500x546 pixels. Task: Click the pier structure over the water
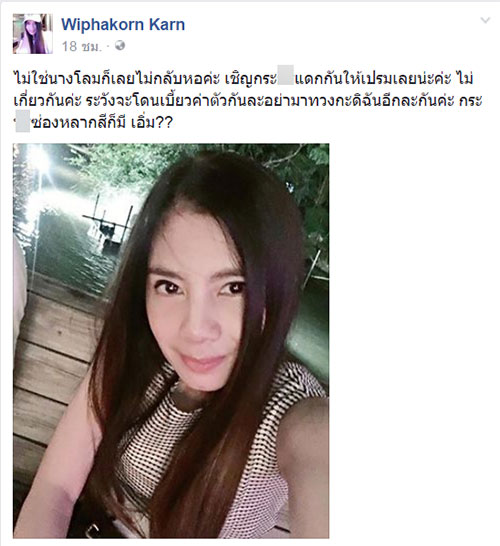[x=106, y=223]
